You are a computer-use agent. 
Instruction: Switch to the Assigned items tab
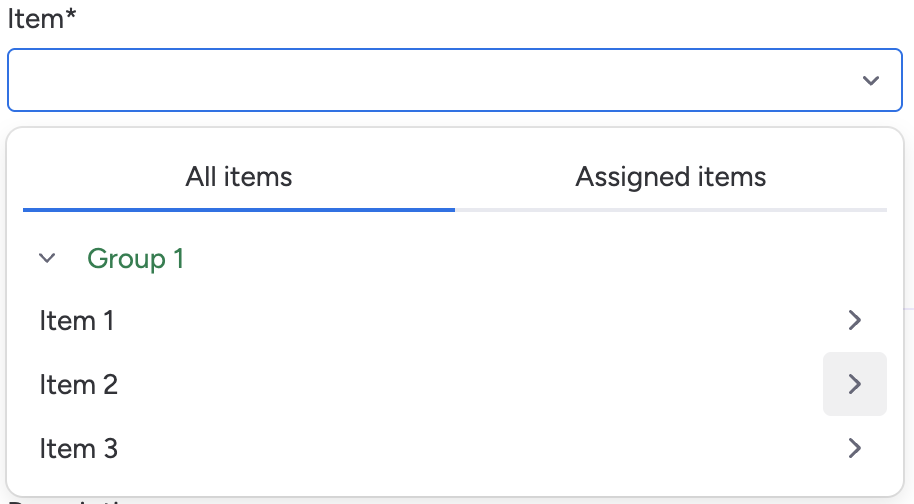coord(670,178)
